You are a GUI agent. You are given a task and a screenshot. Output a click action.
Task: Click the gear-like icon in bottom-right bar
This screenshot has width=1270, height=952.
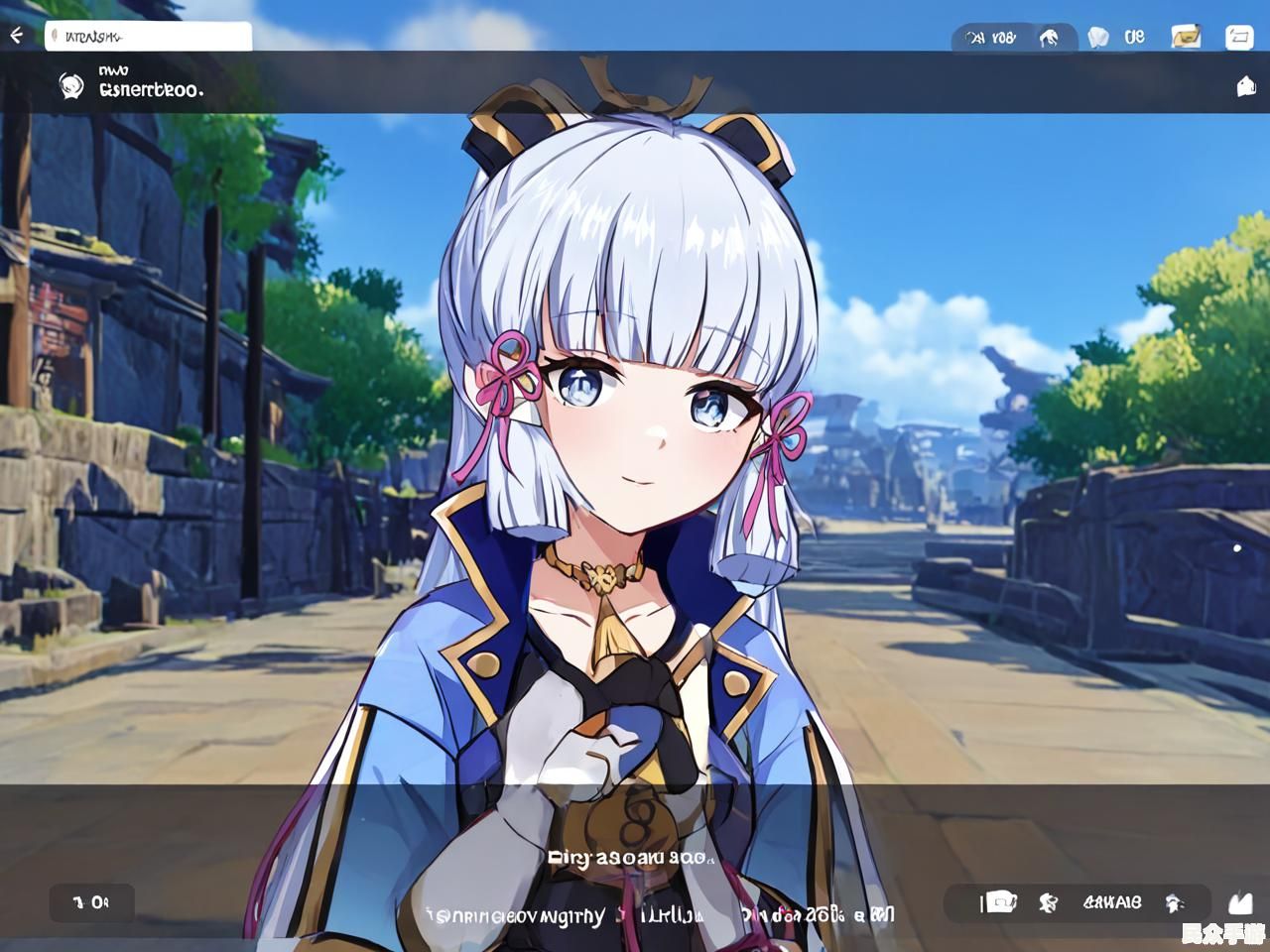1048,902
